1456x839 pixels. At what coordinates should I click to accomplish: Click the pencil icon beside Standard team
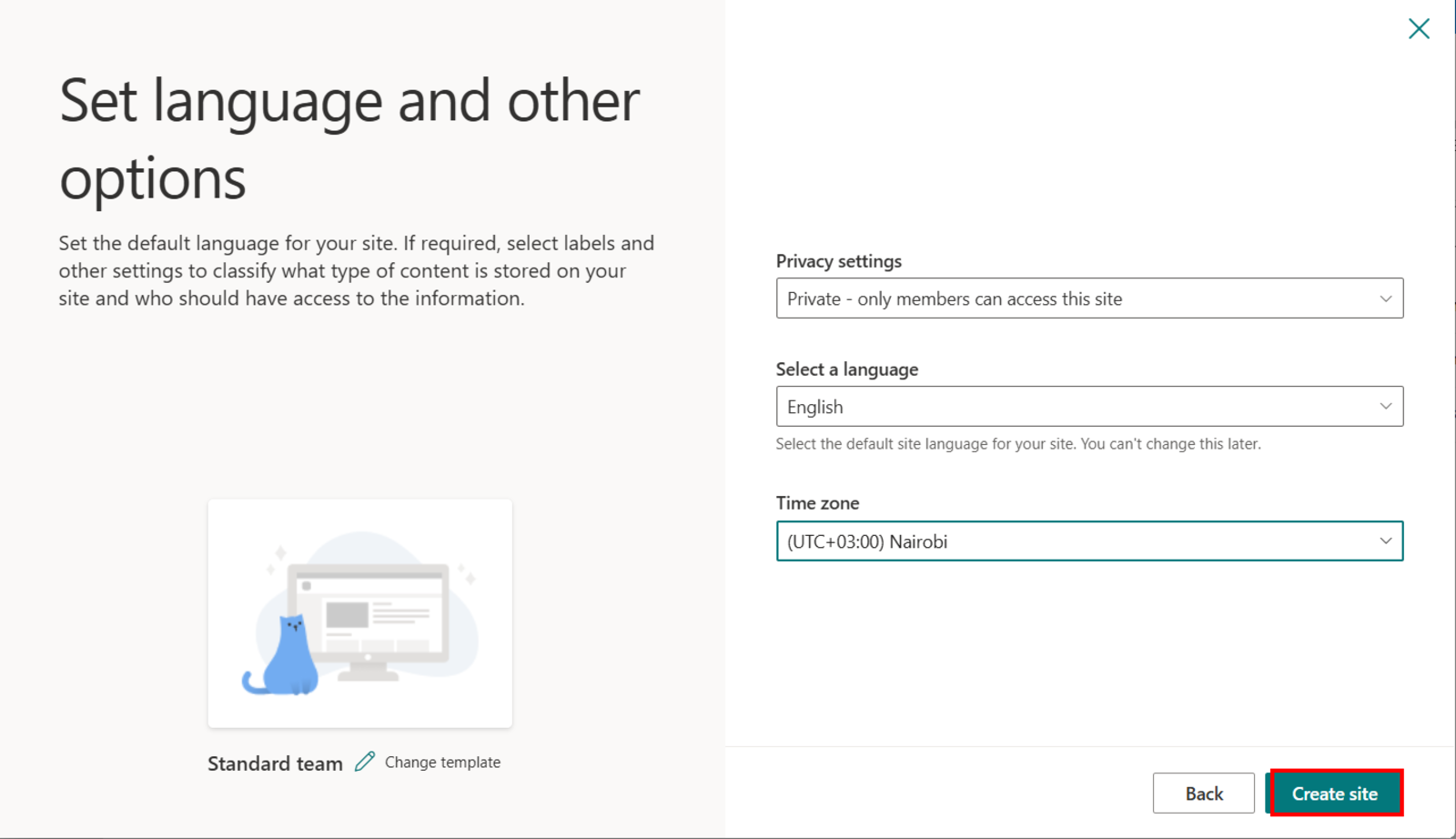pyautogui.click(x=365, y=761)
